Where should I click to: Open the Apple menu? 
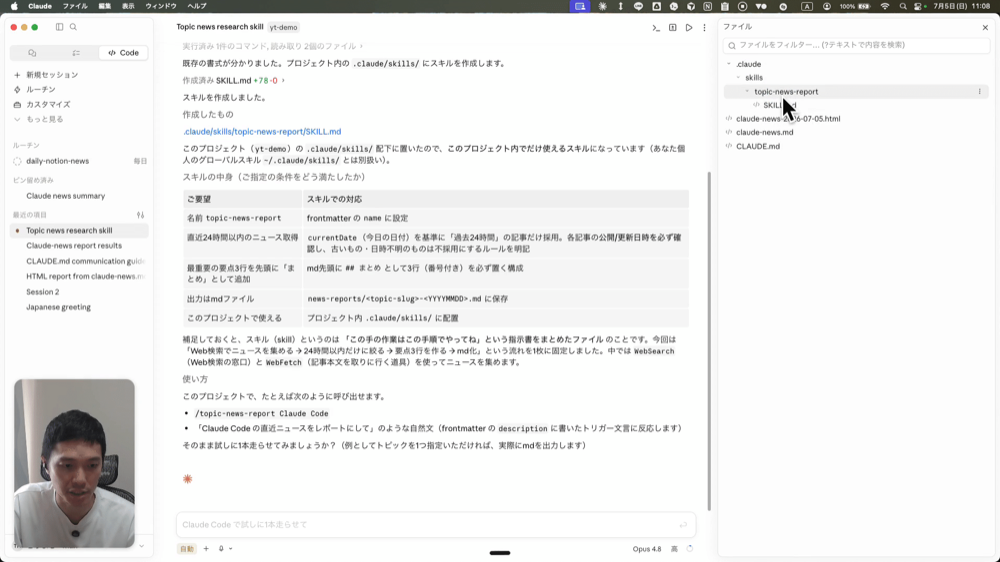click(x=14, y=6)
